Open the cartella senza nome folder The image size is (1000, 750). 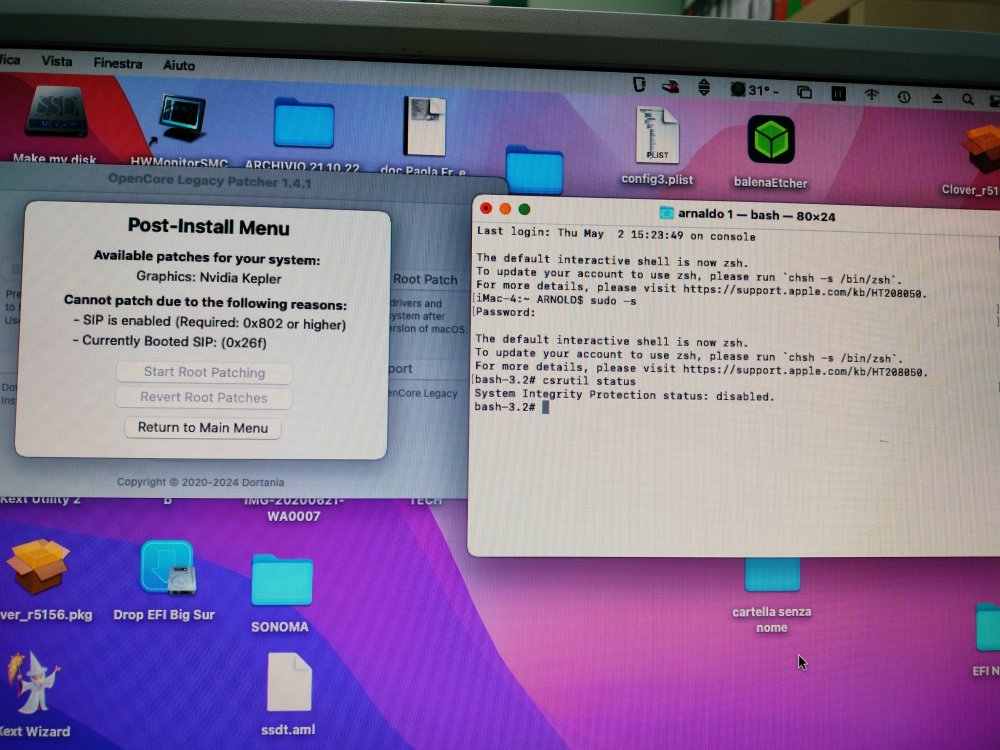[772, 574]
